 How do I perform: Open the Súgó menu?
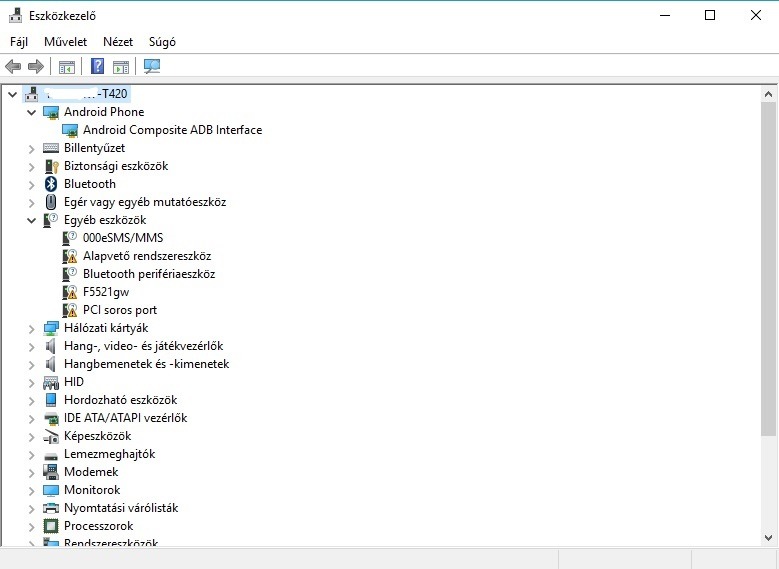tap(162, 42)
